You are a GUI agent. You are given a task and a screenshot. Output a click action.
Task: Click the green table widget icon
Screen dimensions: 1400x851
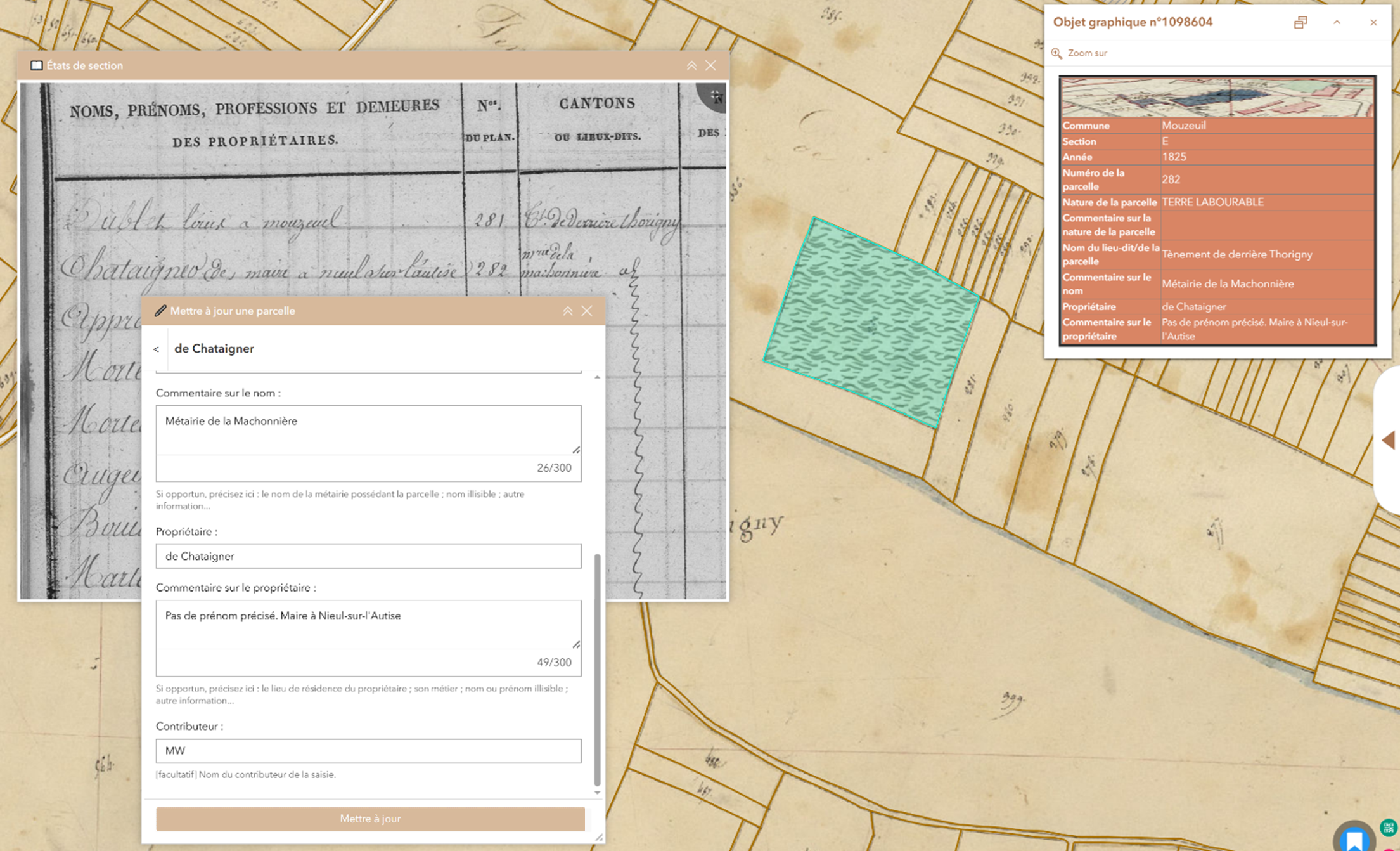pyautogui.click(x=1389, y=827)
